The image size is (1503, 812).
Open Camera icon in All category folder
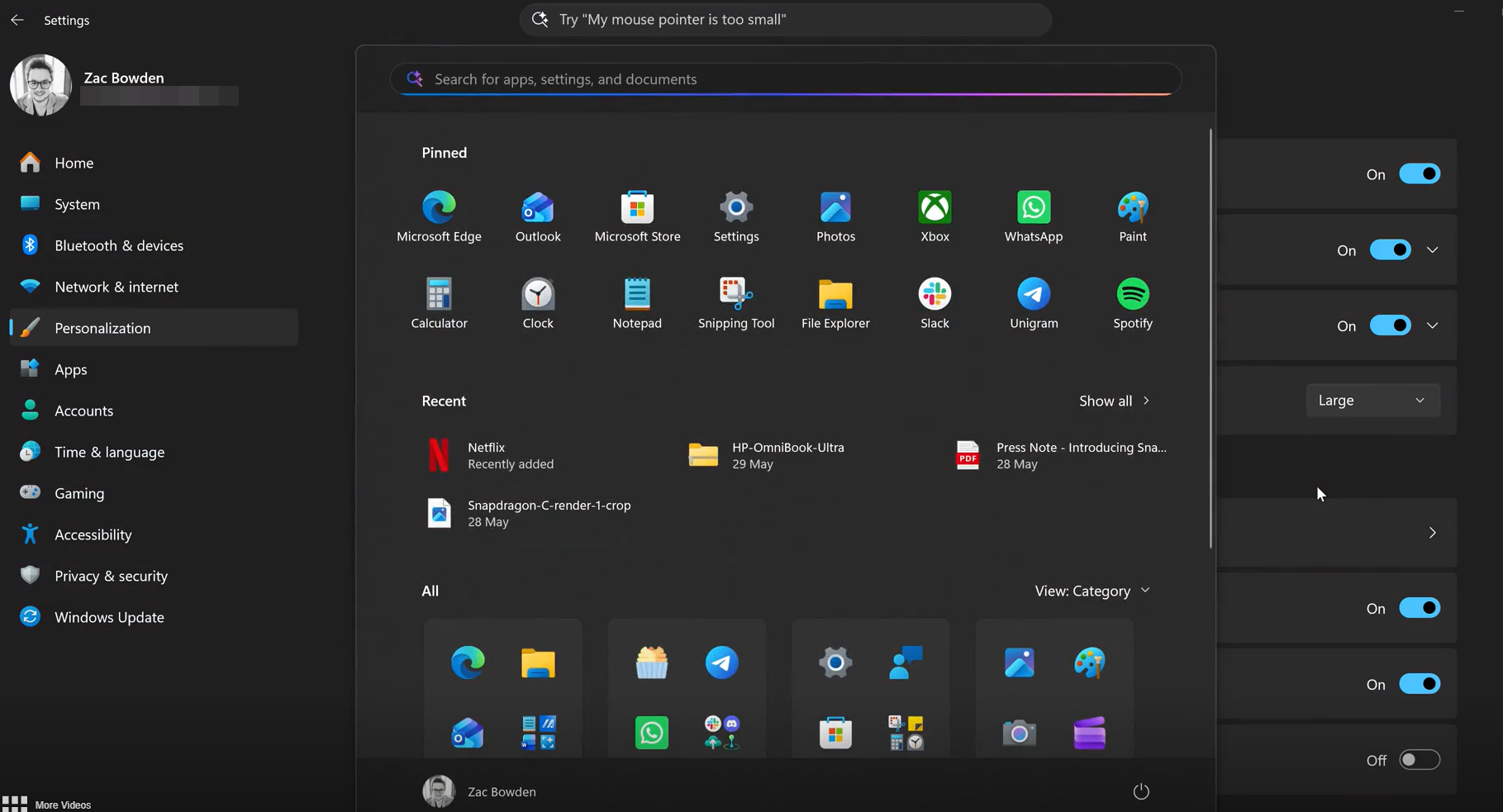pos(1019,733)
